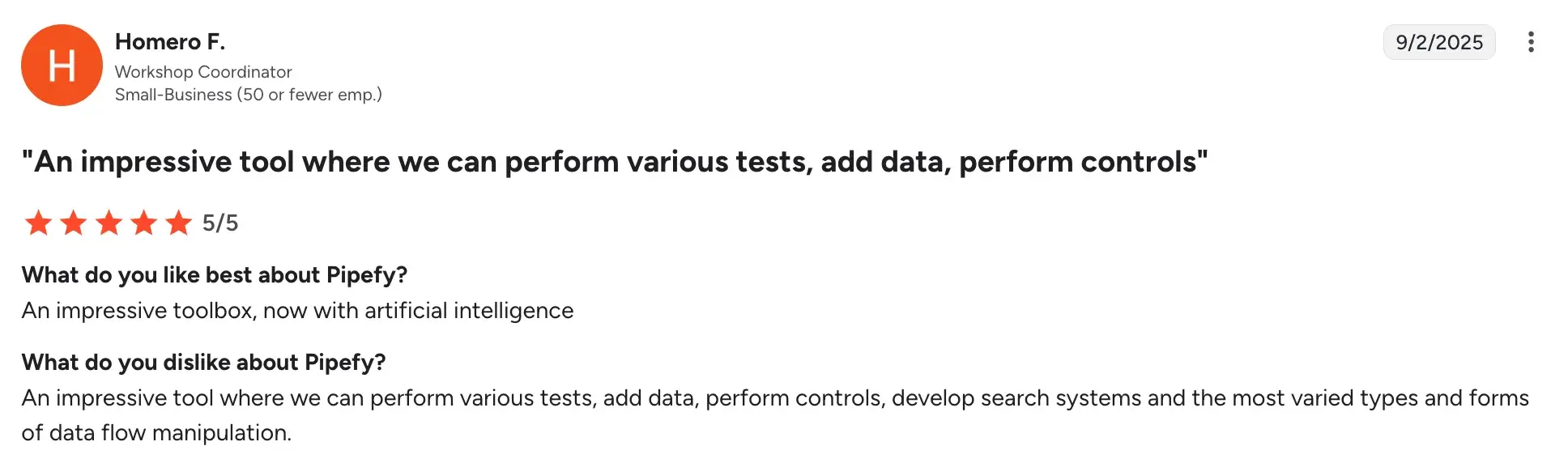Click the 'What do you dislike' heading
Screen dimensions: 1568x463
pyautogui.click(x=203, y=362)
